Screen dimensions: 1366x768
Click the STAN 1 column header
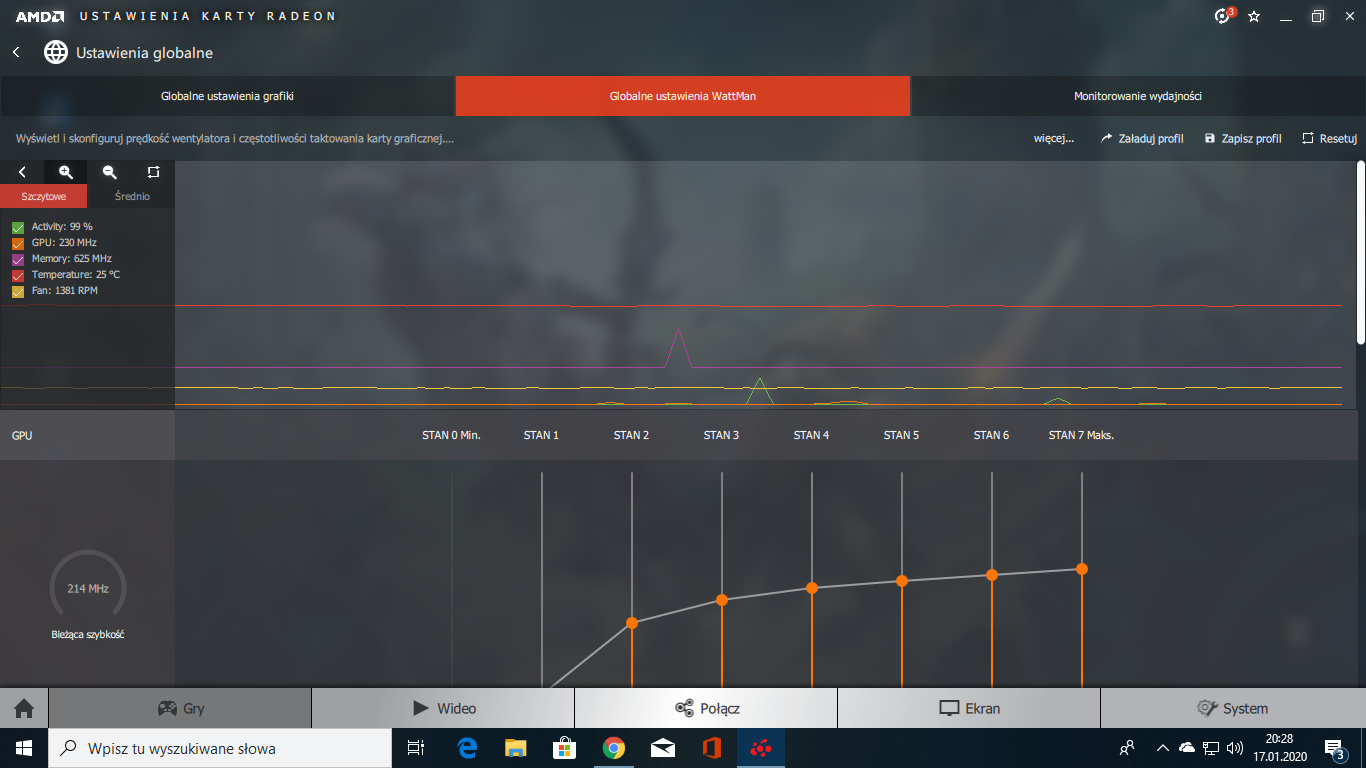pos(541,435)
